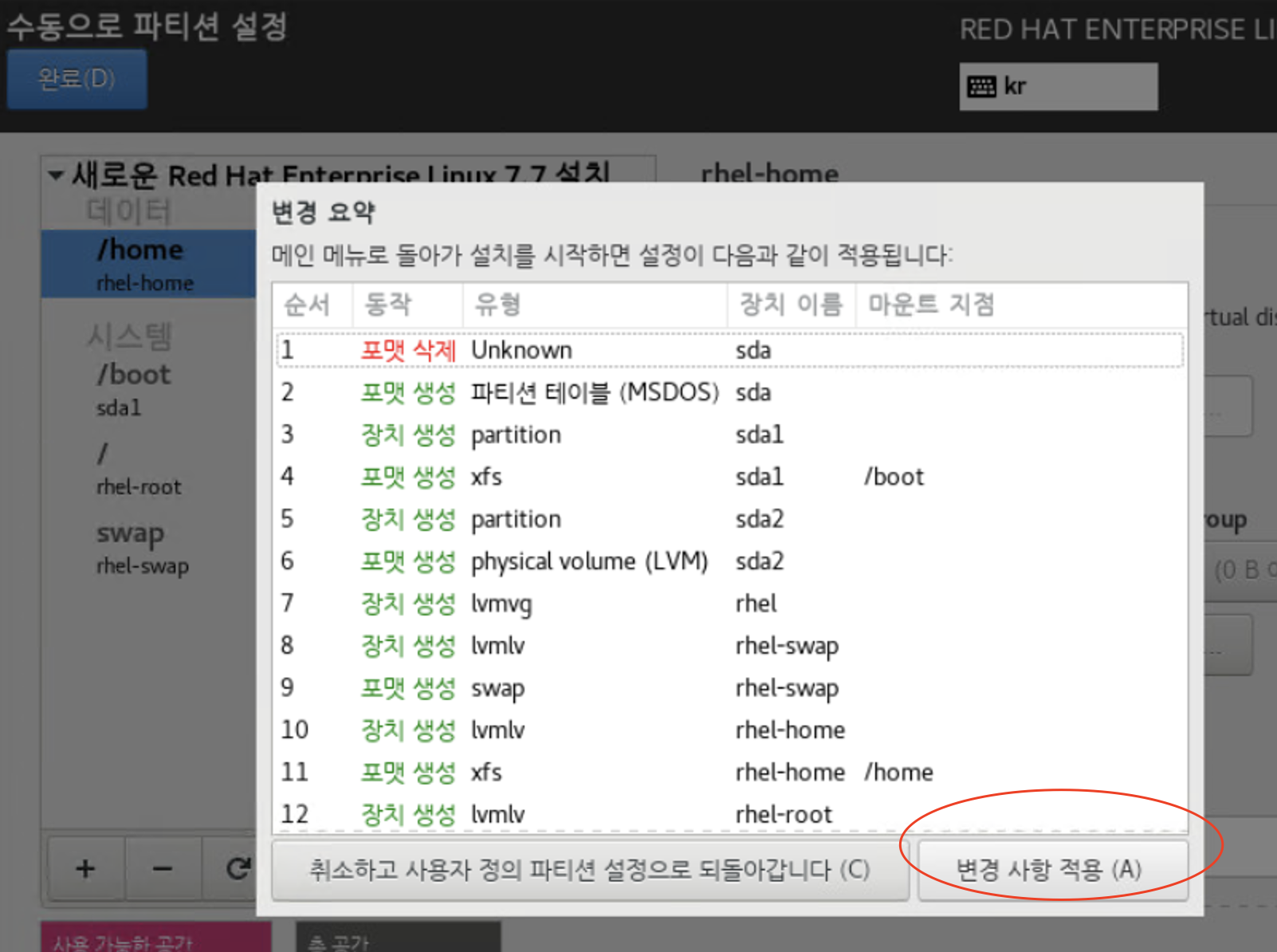Click the 총 공간 total space box

[398, 937]
